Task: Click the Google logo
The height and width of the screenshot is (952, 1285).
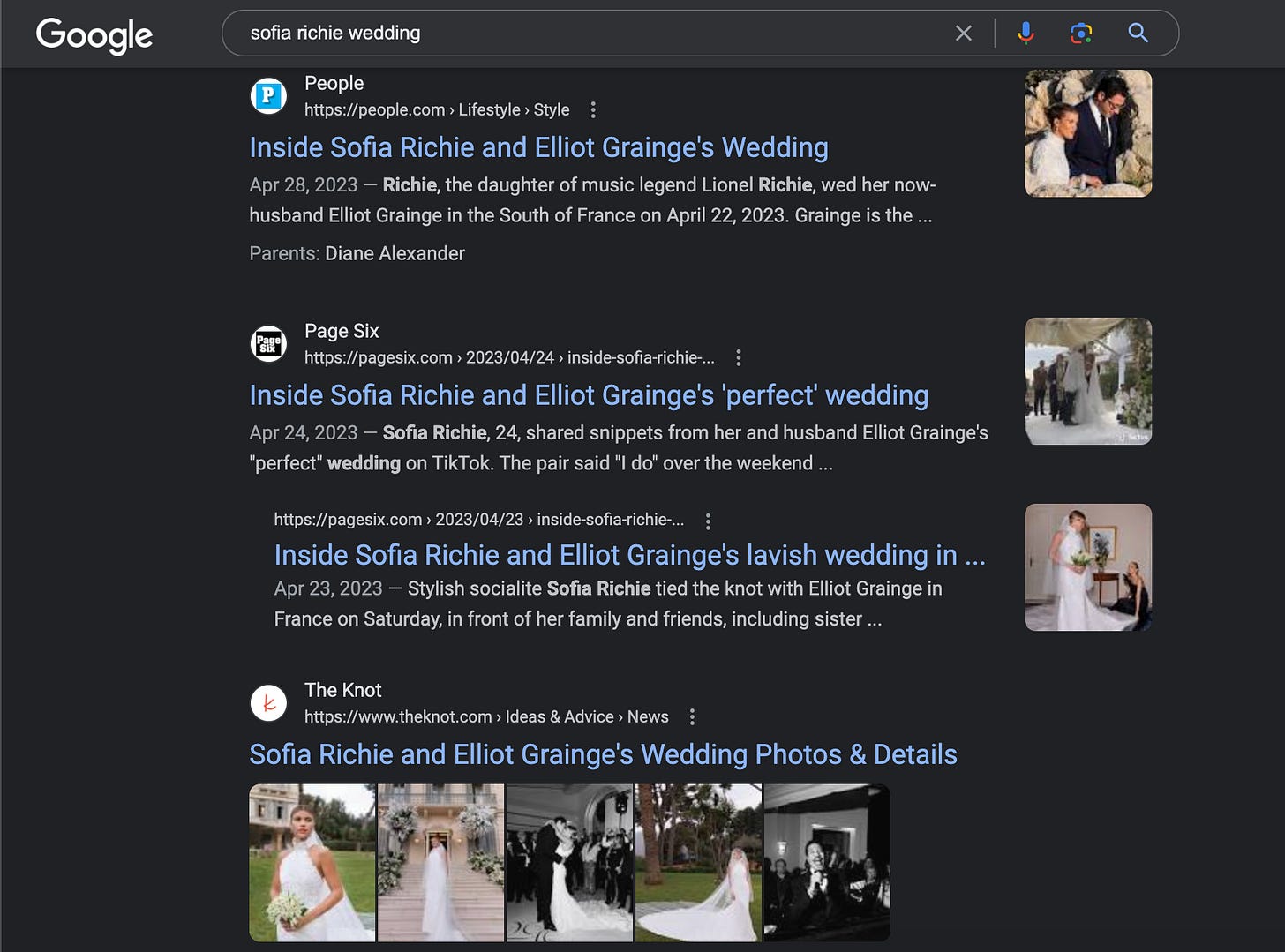Action: pos(94,35)
